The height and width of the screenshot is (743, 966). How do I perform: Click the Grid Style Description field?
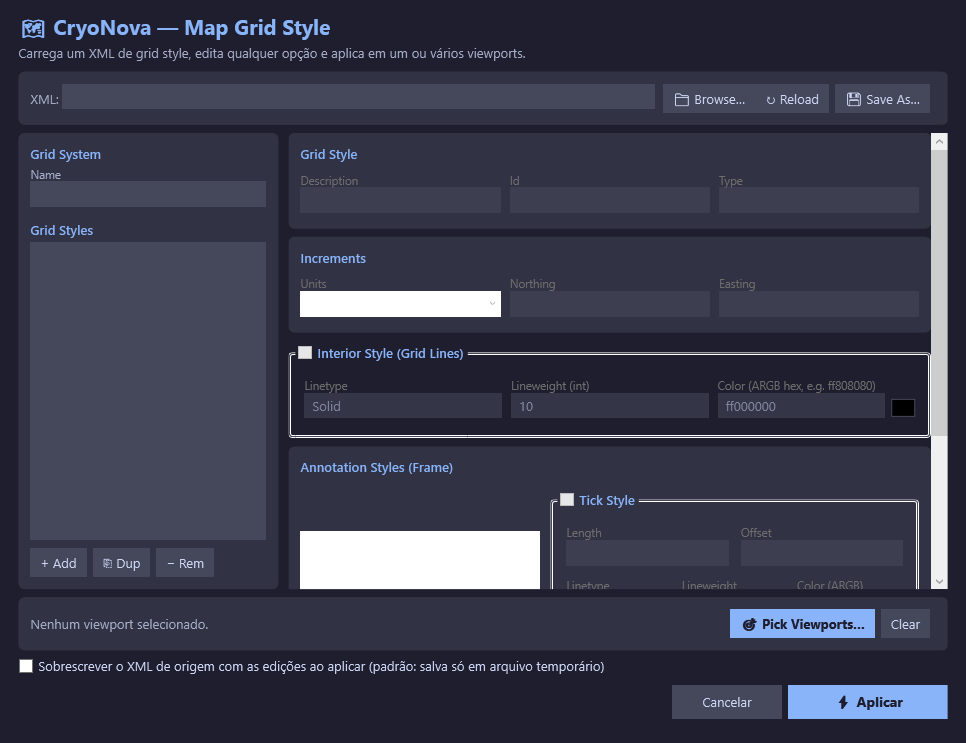tap(400, 200)
